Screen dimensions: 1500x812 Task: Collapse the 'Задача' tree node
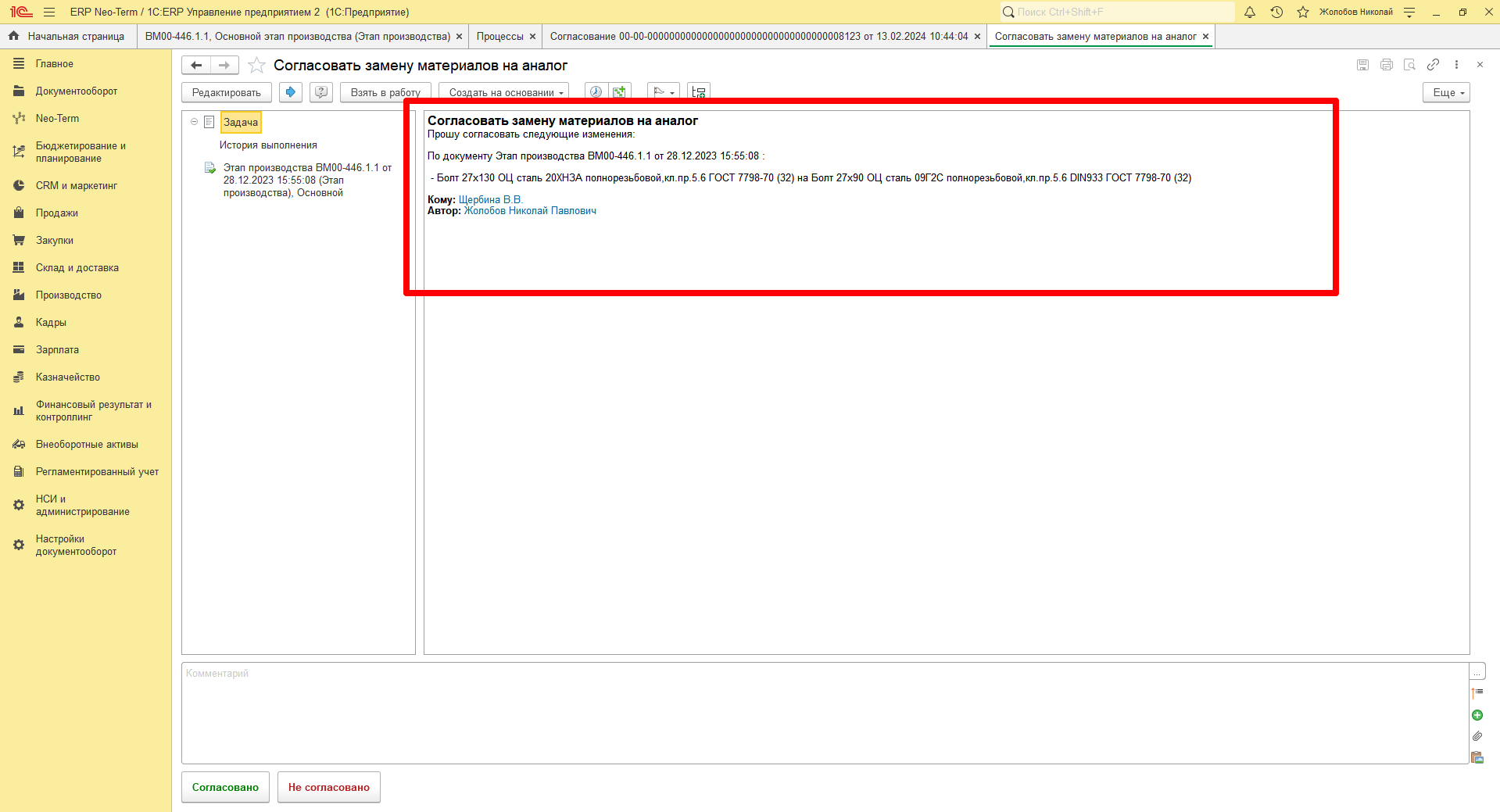point(195,122)
